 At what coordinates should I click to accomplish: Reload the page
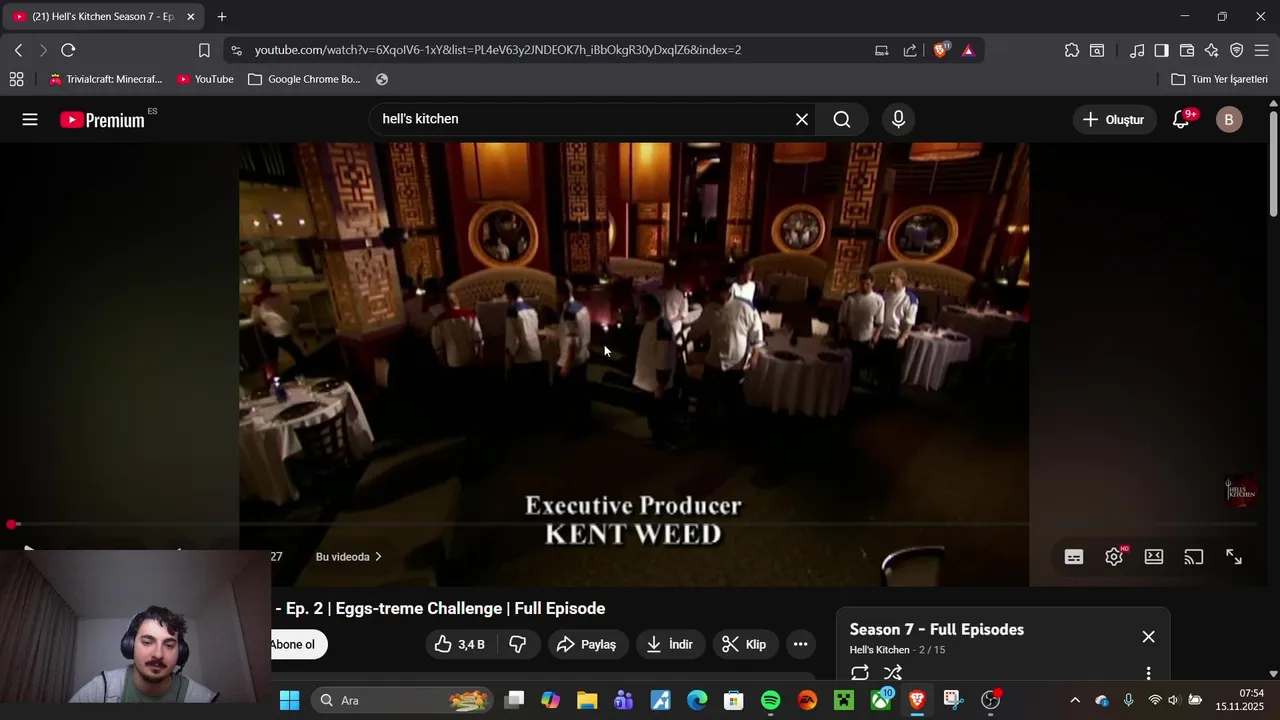[x=68, y=50]
